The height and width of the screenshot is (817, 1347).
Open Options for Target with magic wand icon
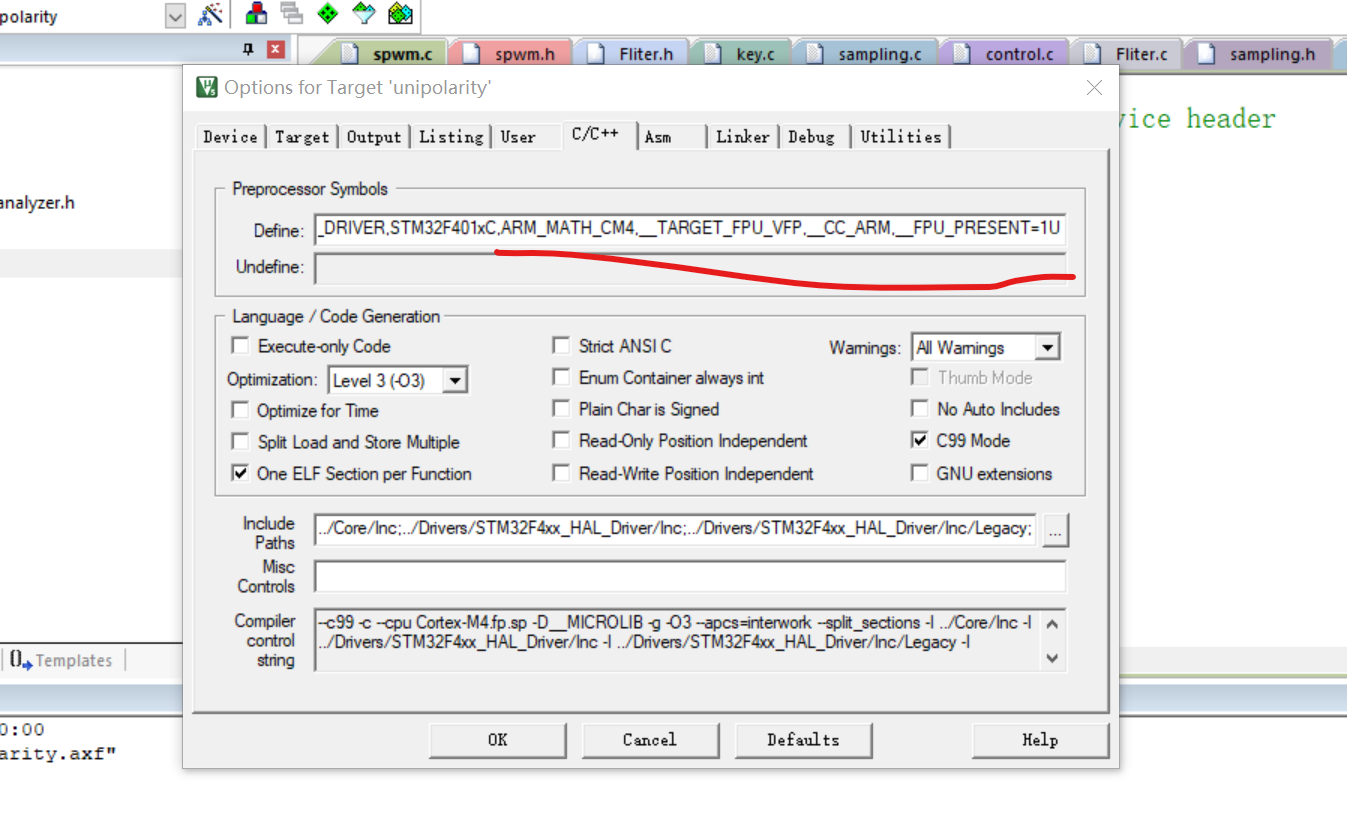(x=210, y=14)
